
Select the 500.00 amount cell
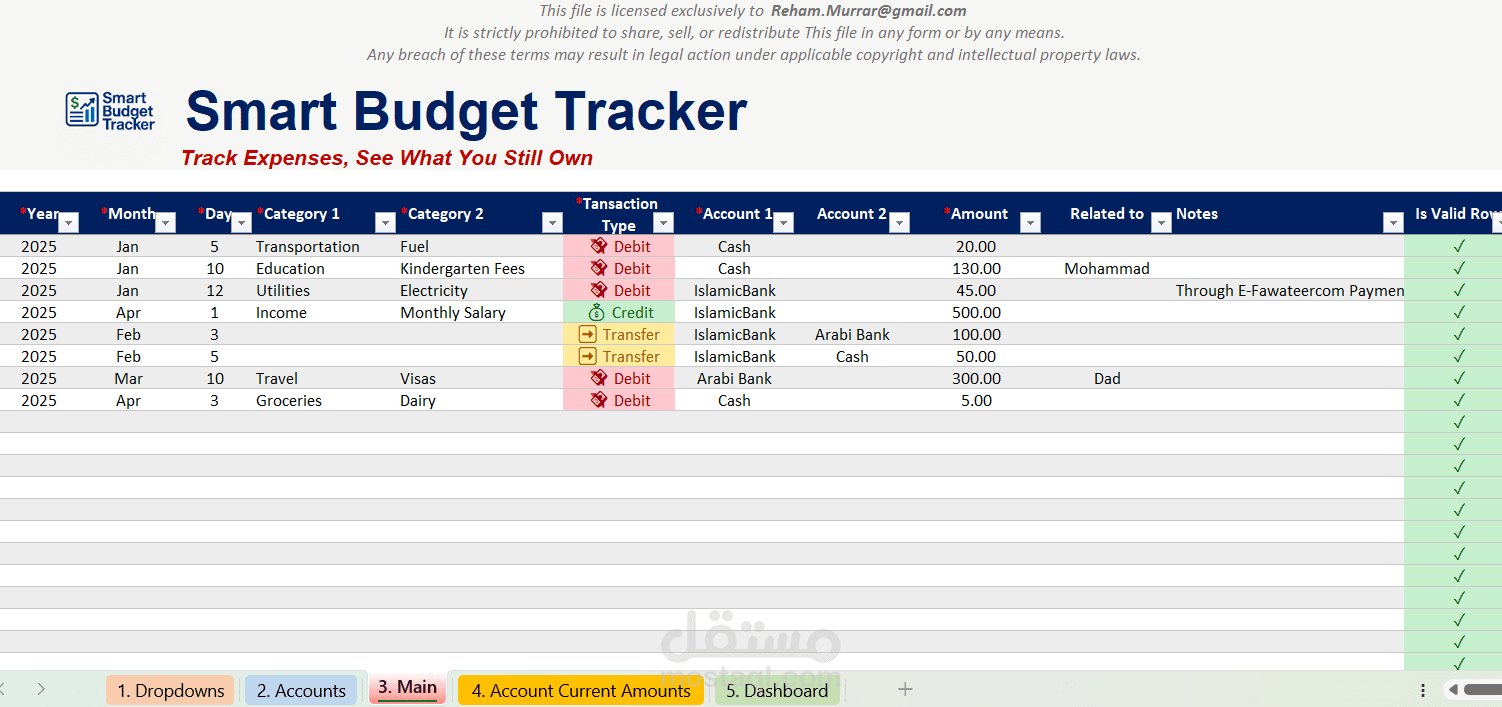976,312
